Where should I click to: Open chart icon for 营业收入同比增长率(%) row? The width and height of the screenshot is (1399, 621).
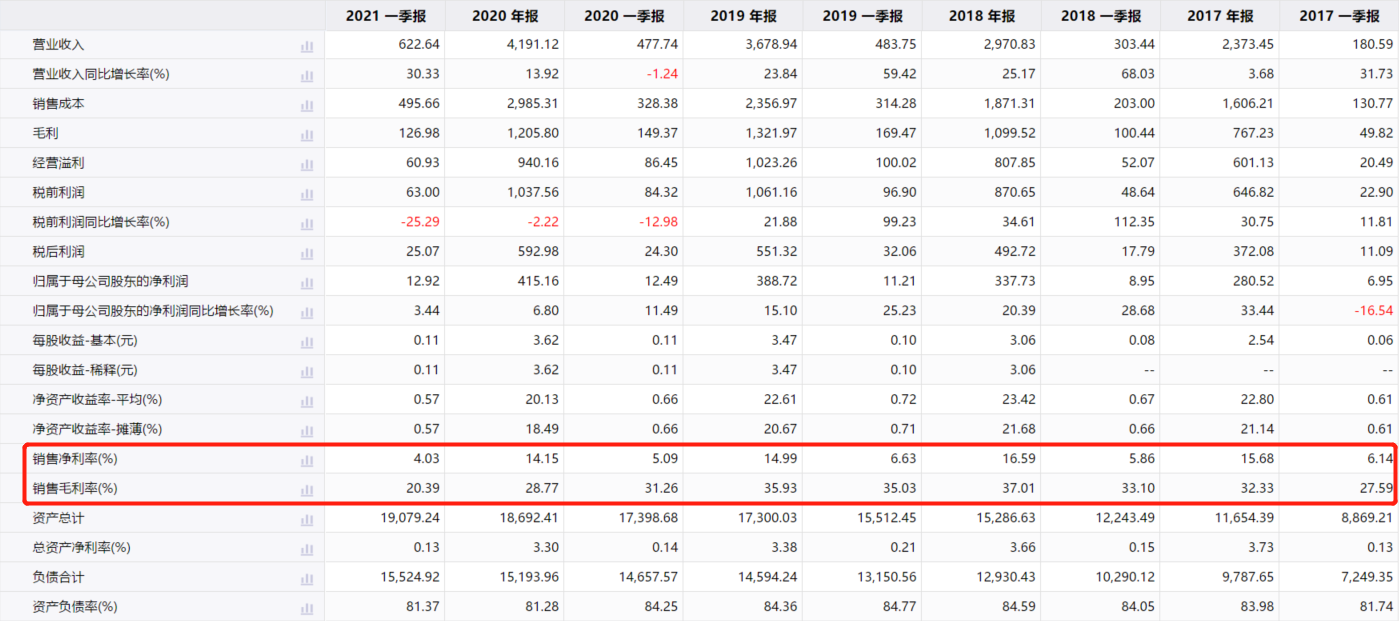[x=307, y=75]
